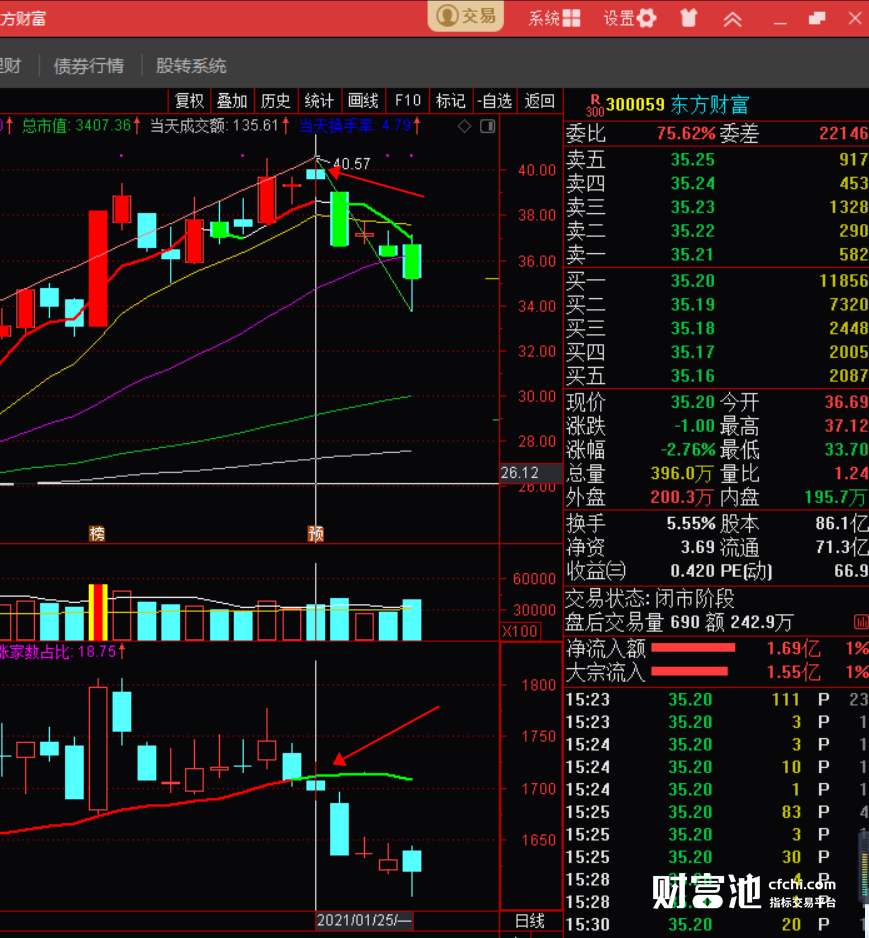Click 换手 value 5.55%
869x938 pixels.
(x=691, y=524)
